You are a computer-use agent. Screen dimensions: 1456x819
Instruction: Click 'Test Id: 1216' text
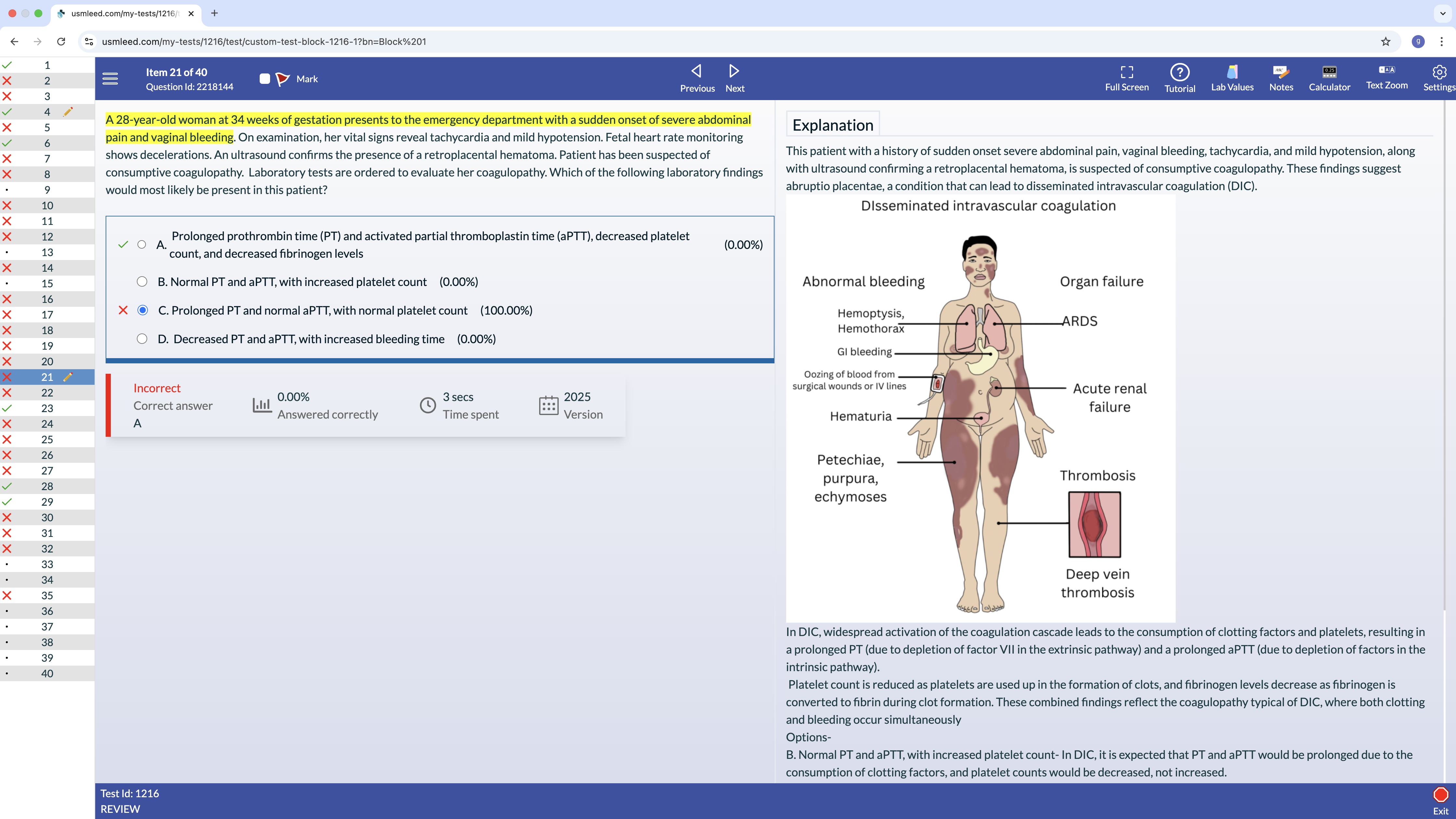(129, 793)
